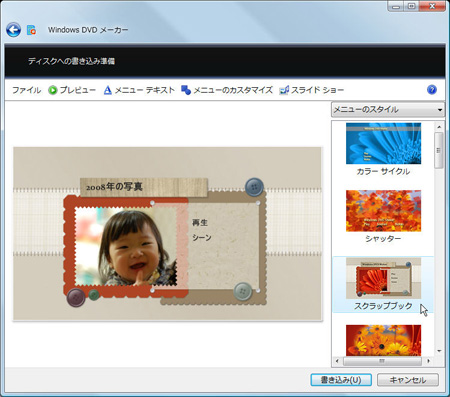Click the style list scroll up arrow
This screenshot has height=397, width=450.
pyautogui.click(x=439, y=127)
